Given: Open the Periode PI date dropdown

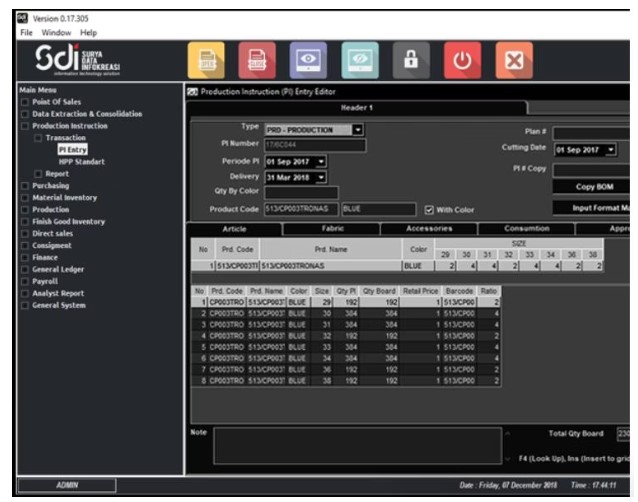Looking at the screenshot, I should click(321, 162).
